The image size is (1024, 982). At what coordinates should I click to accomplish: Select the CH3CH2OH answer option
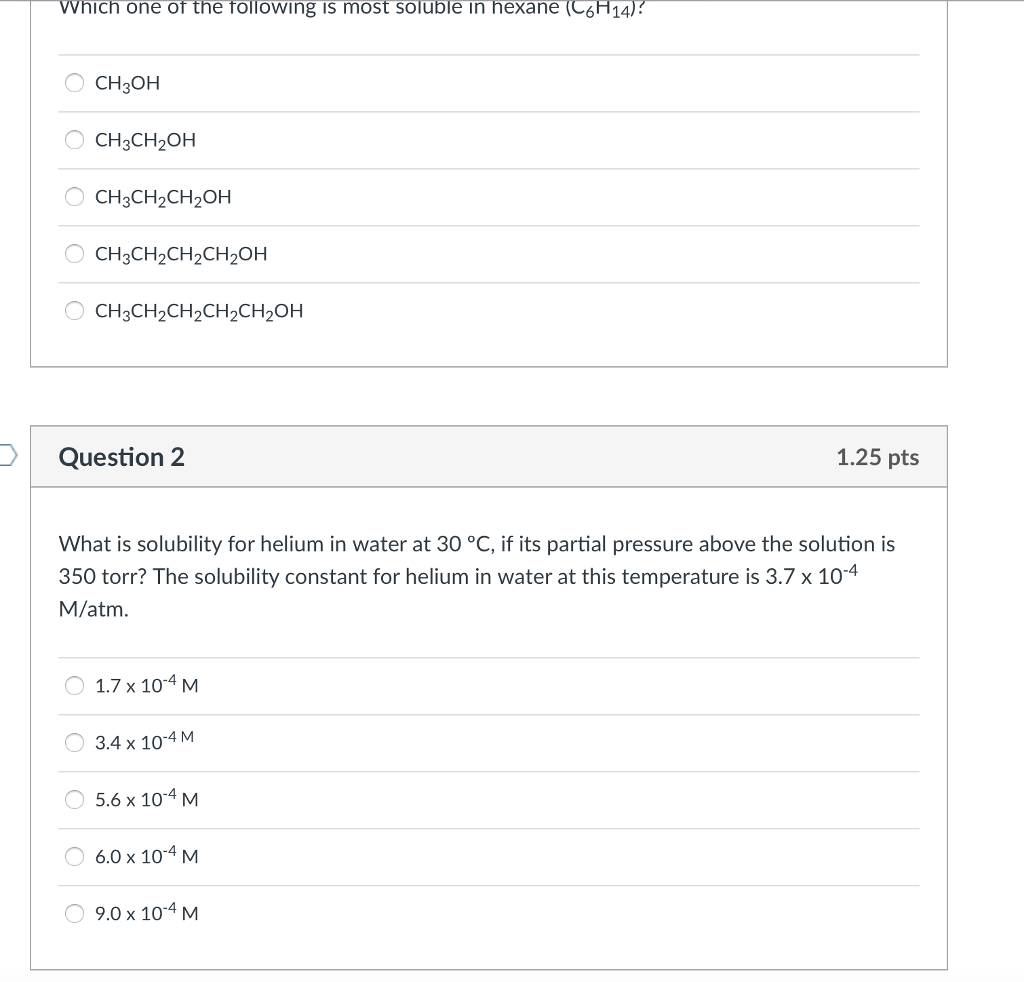(74, 140)
